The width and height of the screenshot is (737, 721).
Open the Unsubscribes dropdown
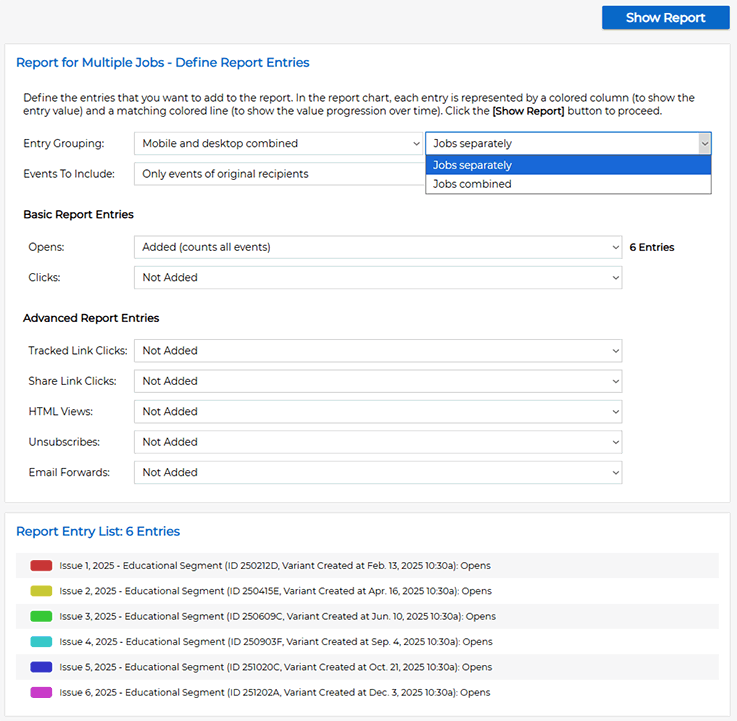pyautogui.click(x=377, y=442)
